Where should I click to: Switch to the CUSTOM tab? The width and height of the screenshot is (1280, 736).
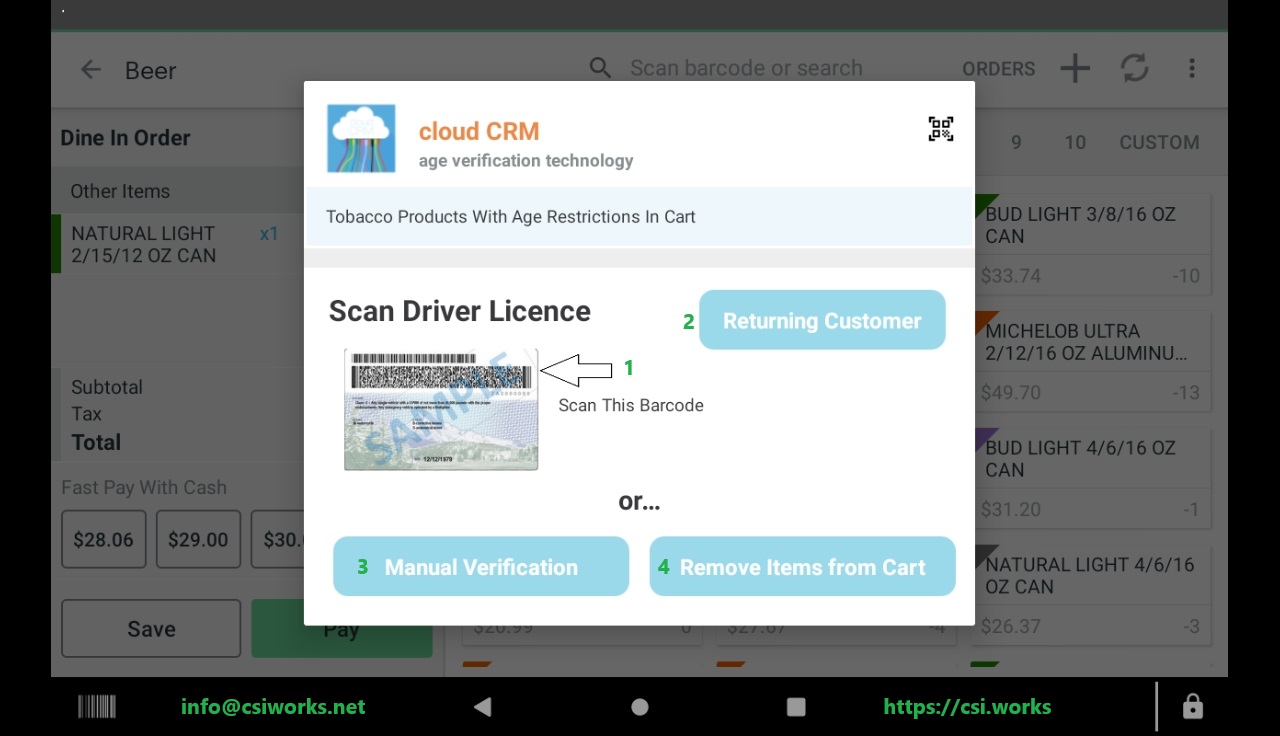pyautogui.click(x=1159, y=142)
